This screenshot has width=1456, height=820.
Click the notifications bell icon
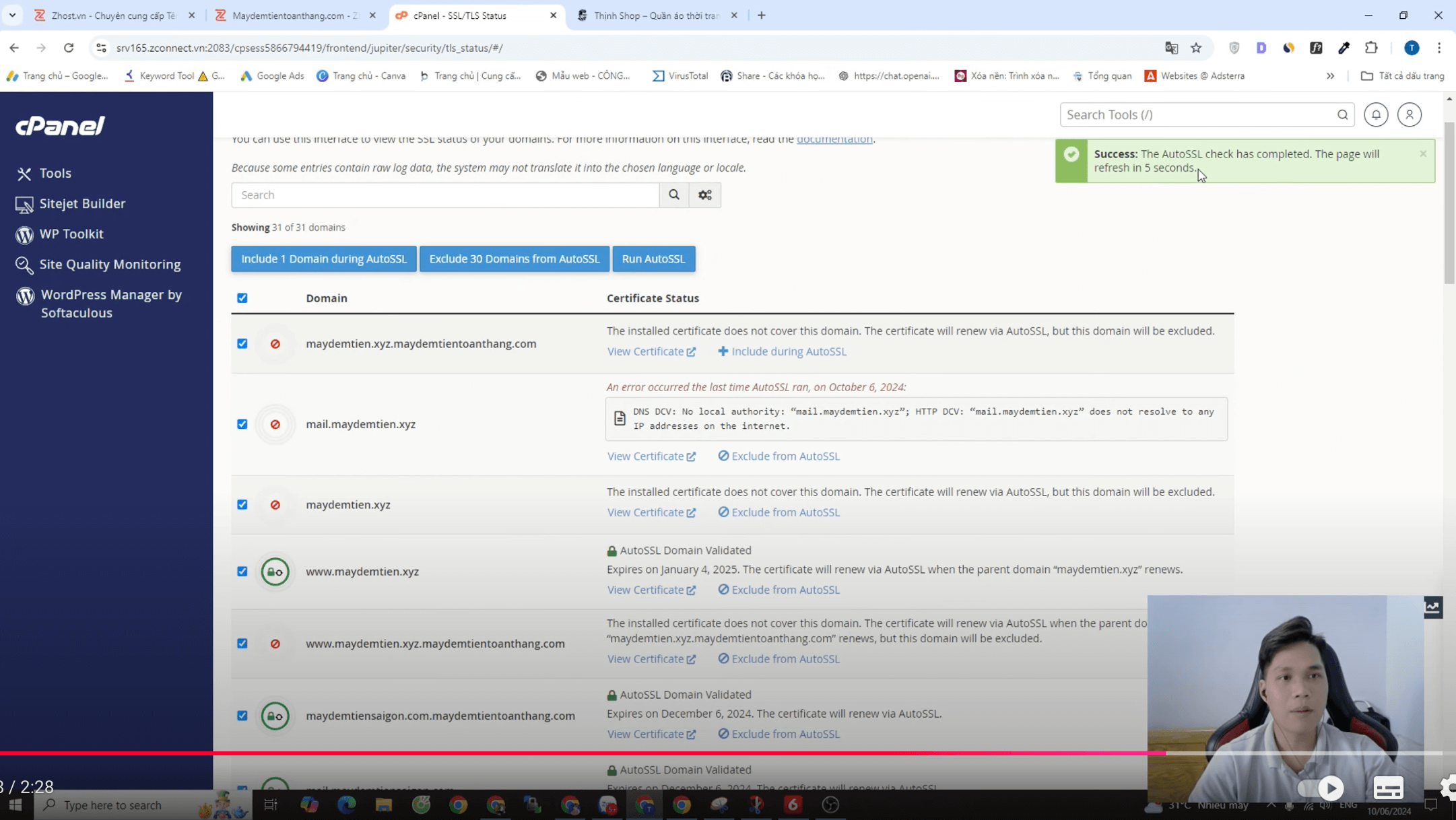tap(1376, 114)
